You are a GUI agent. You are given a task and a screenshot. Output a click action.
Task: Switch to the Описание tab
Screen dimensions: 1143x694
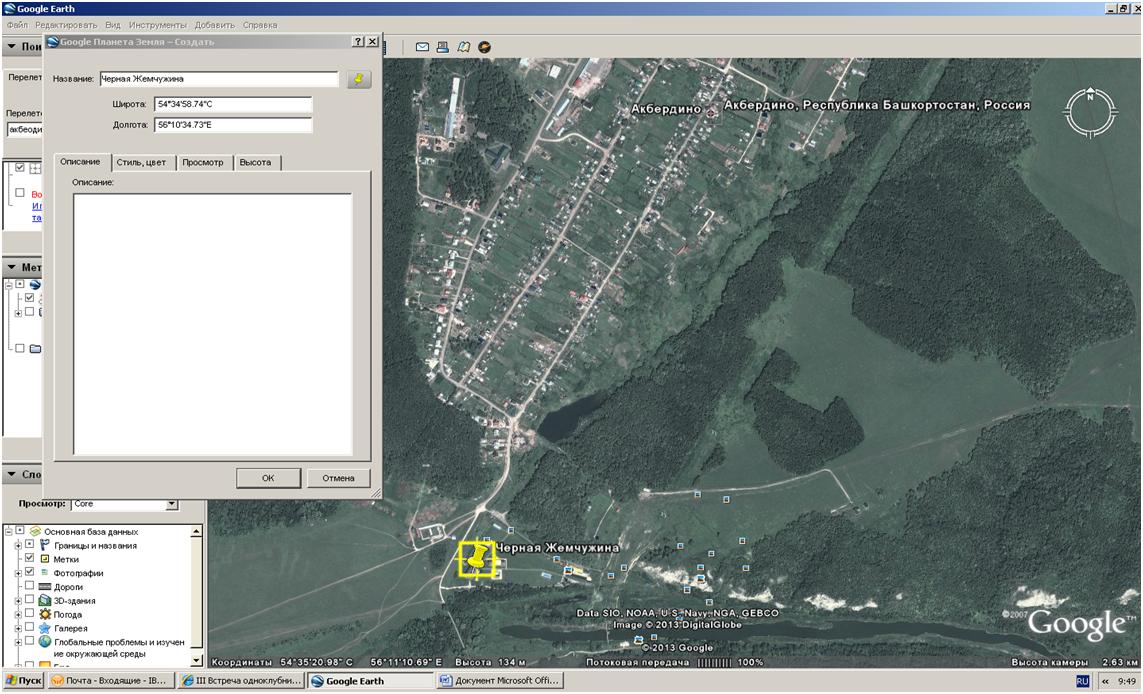pyautogui.click(x=81, y=162)
